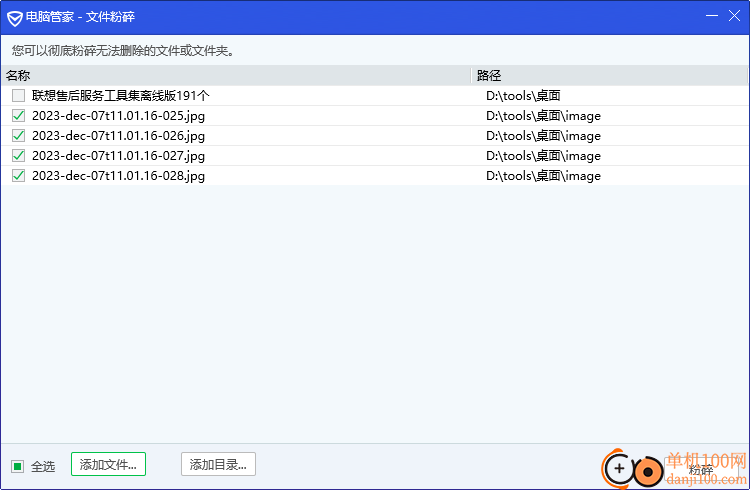750x490 pixels.
Task: Click the 添加文件... button
Action: [x=108, y=464]
